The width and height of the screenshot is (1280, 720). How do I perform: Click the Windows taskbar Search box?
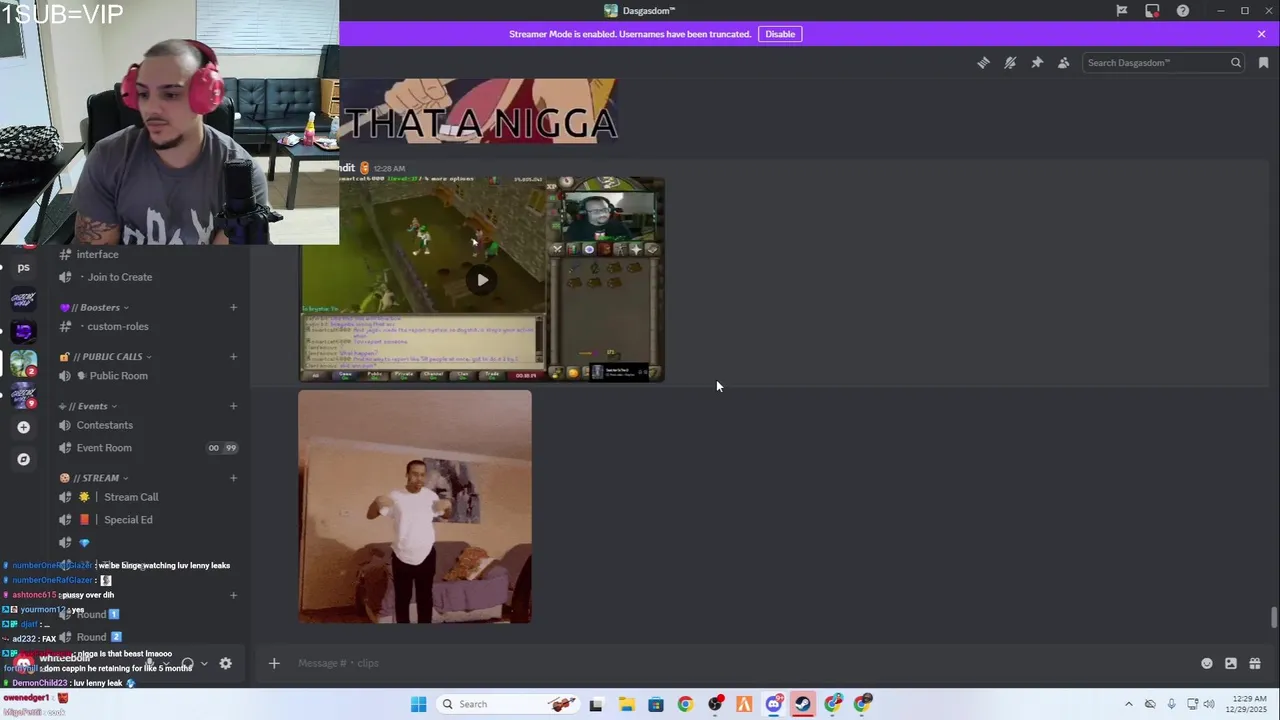pos(506,704)
